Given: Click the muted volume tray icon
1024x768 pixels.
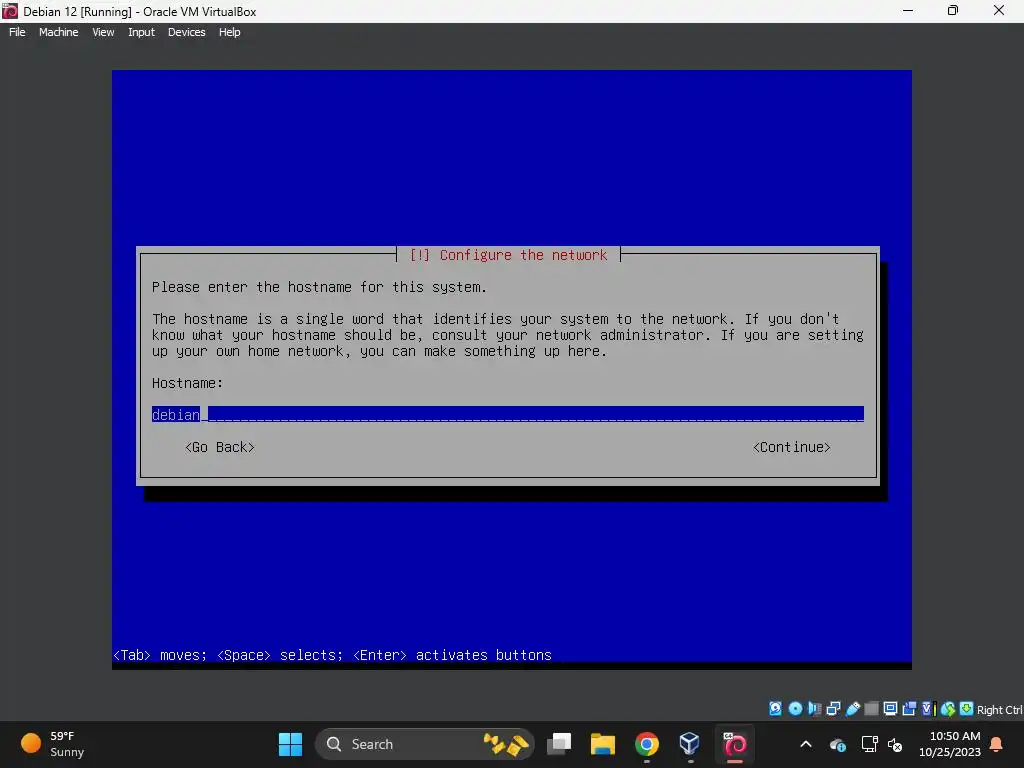Looking at the screenshot, I should click(x=895, y=744).
